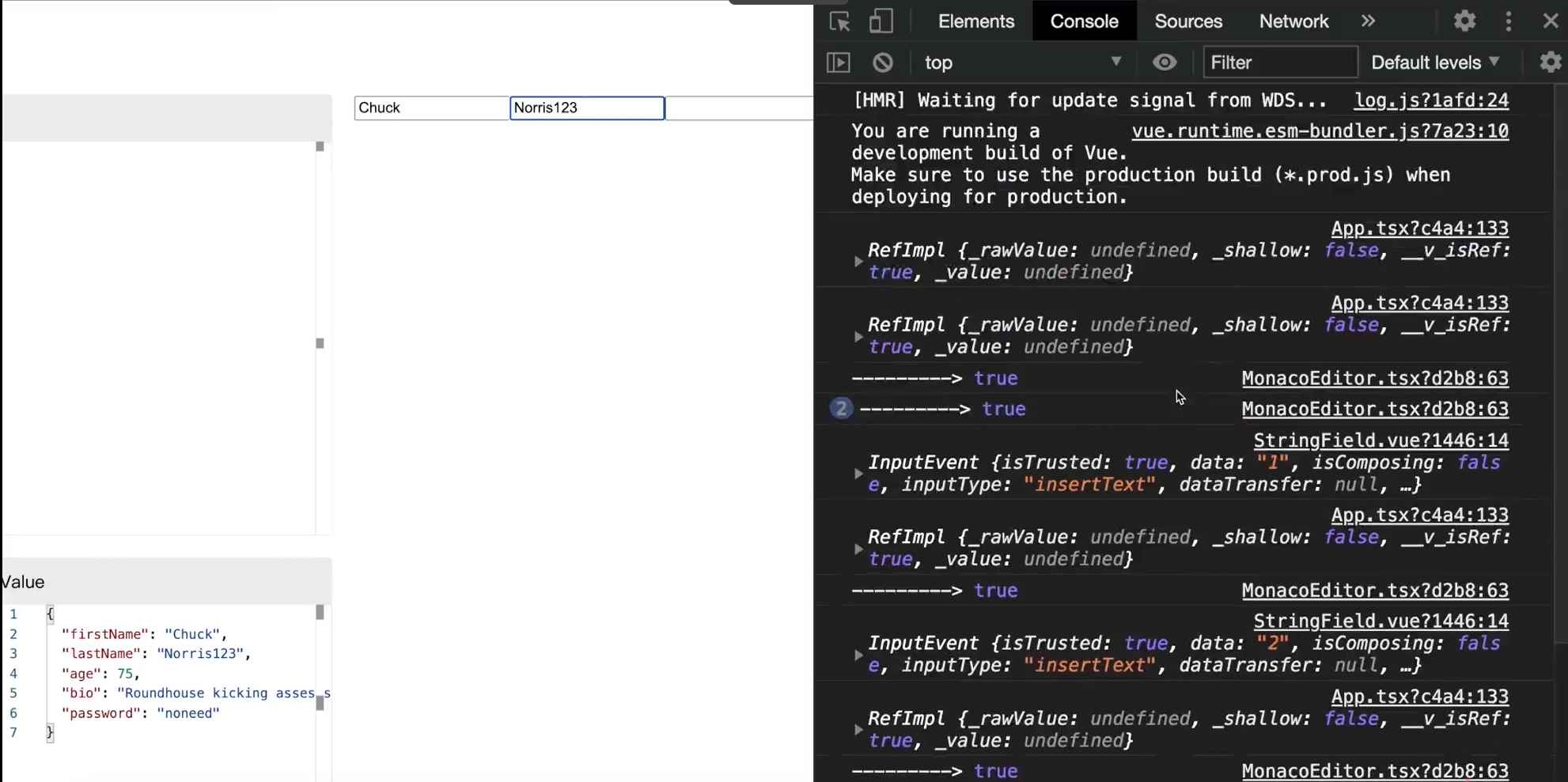Viewport: 1568px width, 782px height.
Task: Open the DevTools three-dot customize menu
Action: click(x=1509, y=21)
